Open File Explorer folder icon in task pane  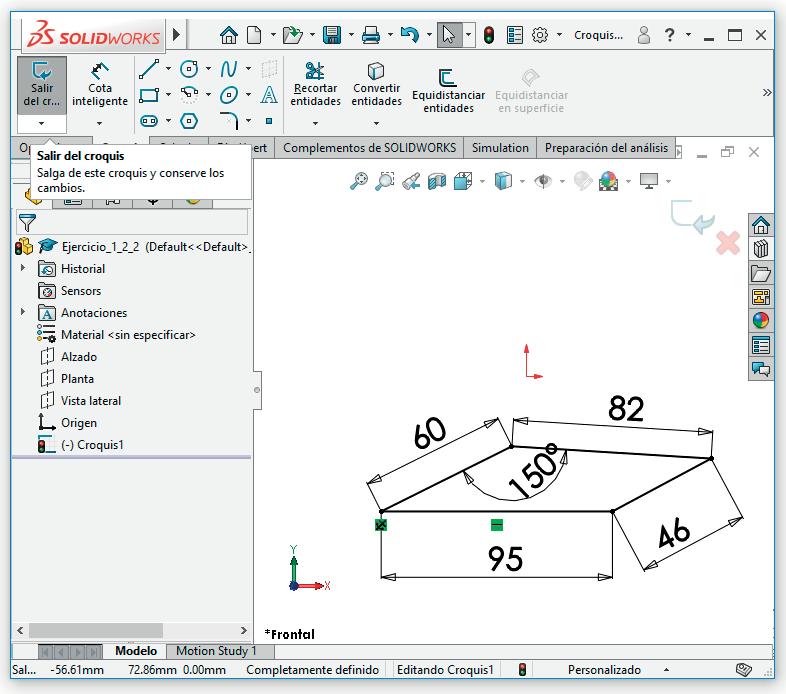tap(761, 273)
